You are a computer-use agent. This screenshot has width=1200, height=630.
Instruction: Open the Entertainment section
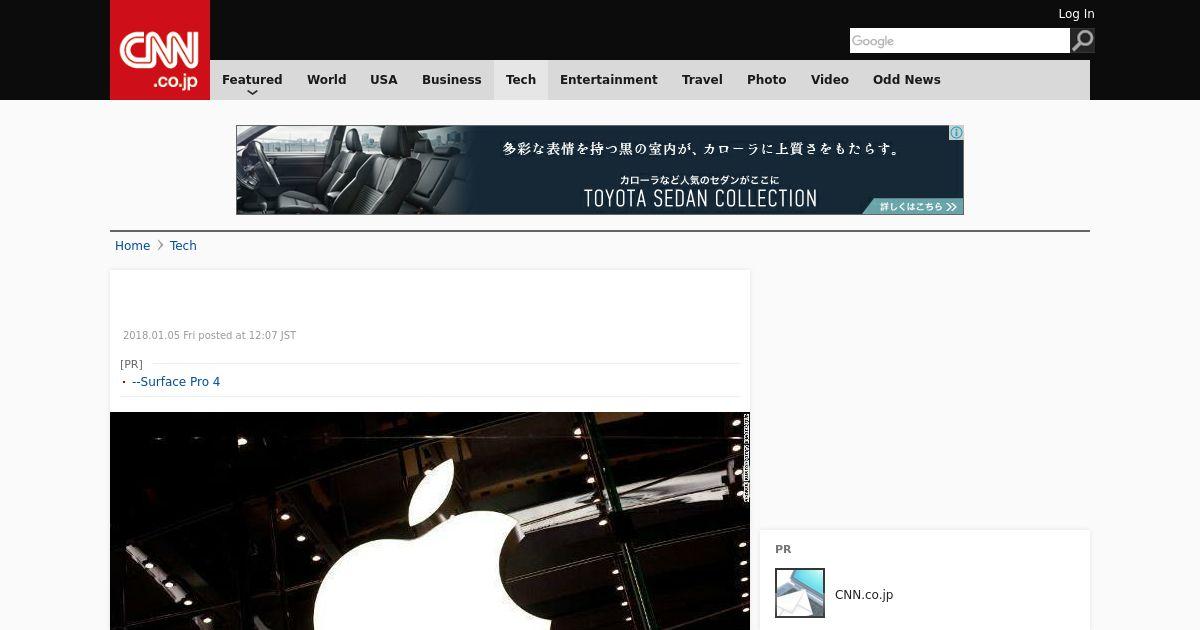(609, 80)
